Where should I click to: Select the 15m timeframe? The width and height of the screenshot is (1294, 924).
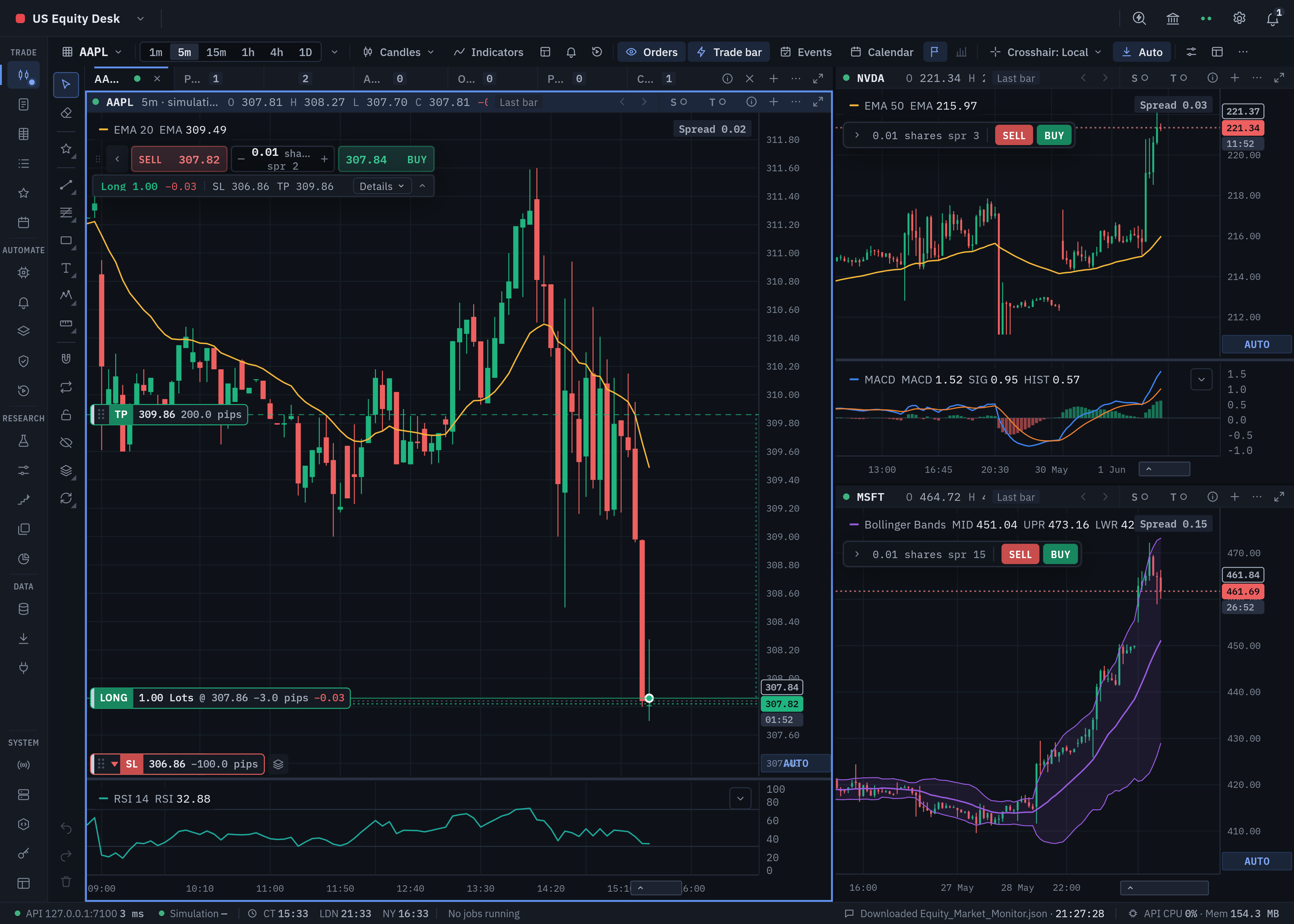216,52
